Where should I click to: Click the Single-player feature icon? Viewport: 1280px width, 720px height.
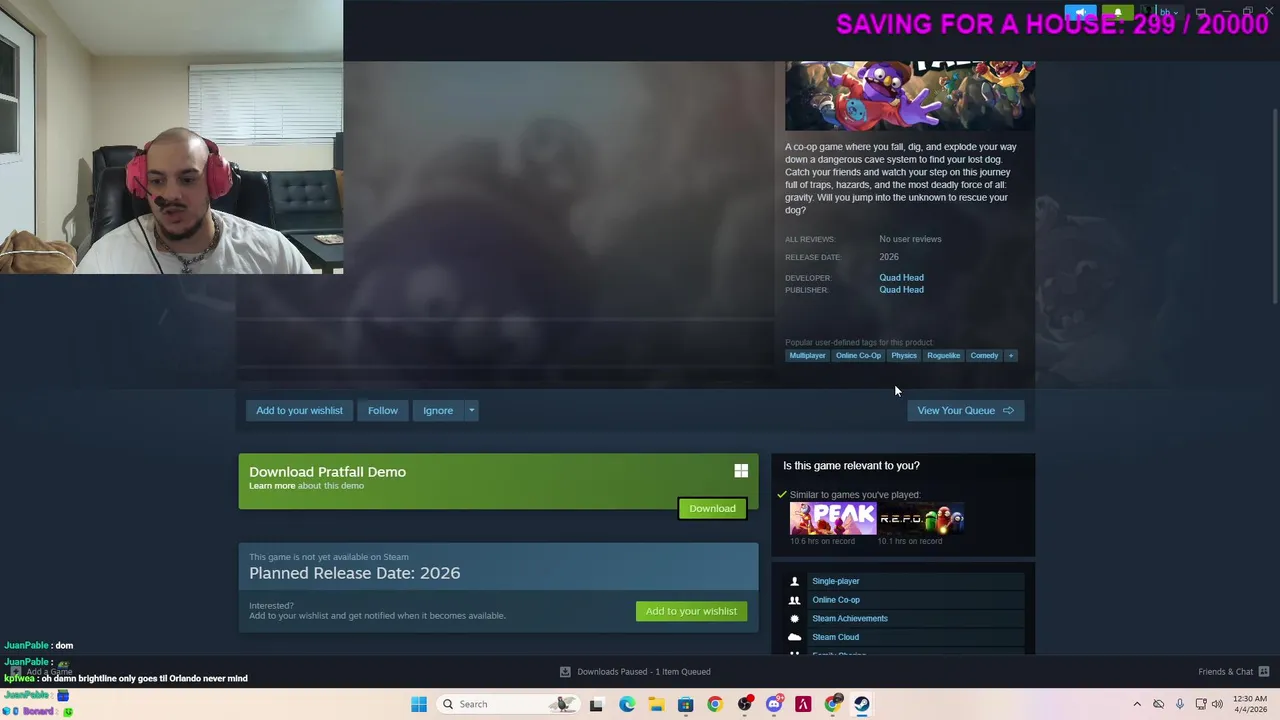pyautogui.click(x=795, y=581)
